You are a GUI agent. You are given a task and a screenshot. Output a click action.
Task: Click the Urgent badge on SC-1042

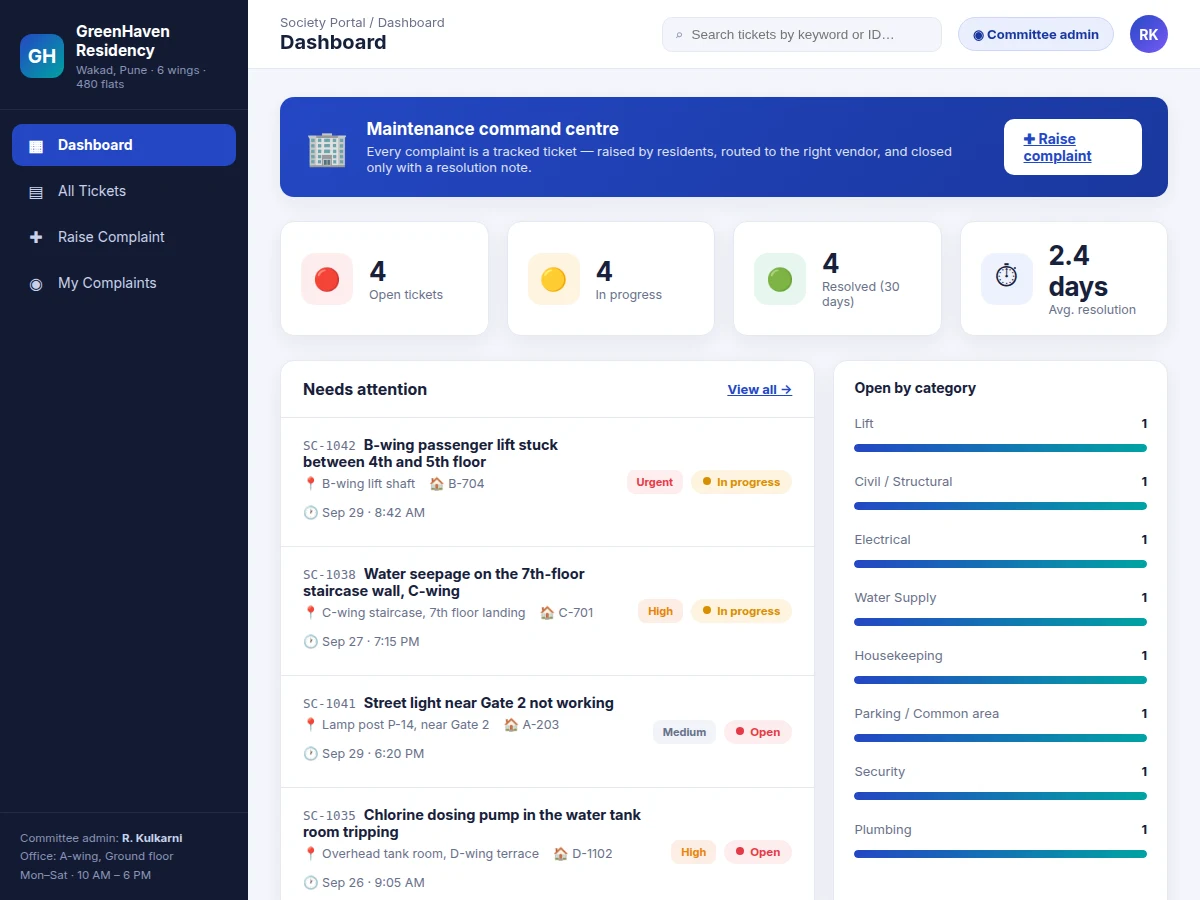[655, 482]
